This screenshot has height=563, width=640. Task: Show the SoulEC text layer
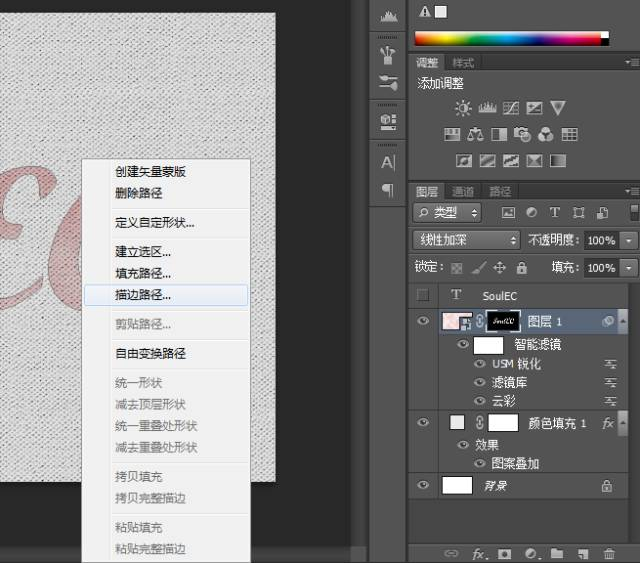coord(423,295)
